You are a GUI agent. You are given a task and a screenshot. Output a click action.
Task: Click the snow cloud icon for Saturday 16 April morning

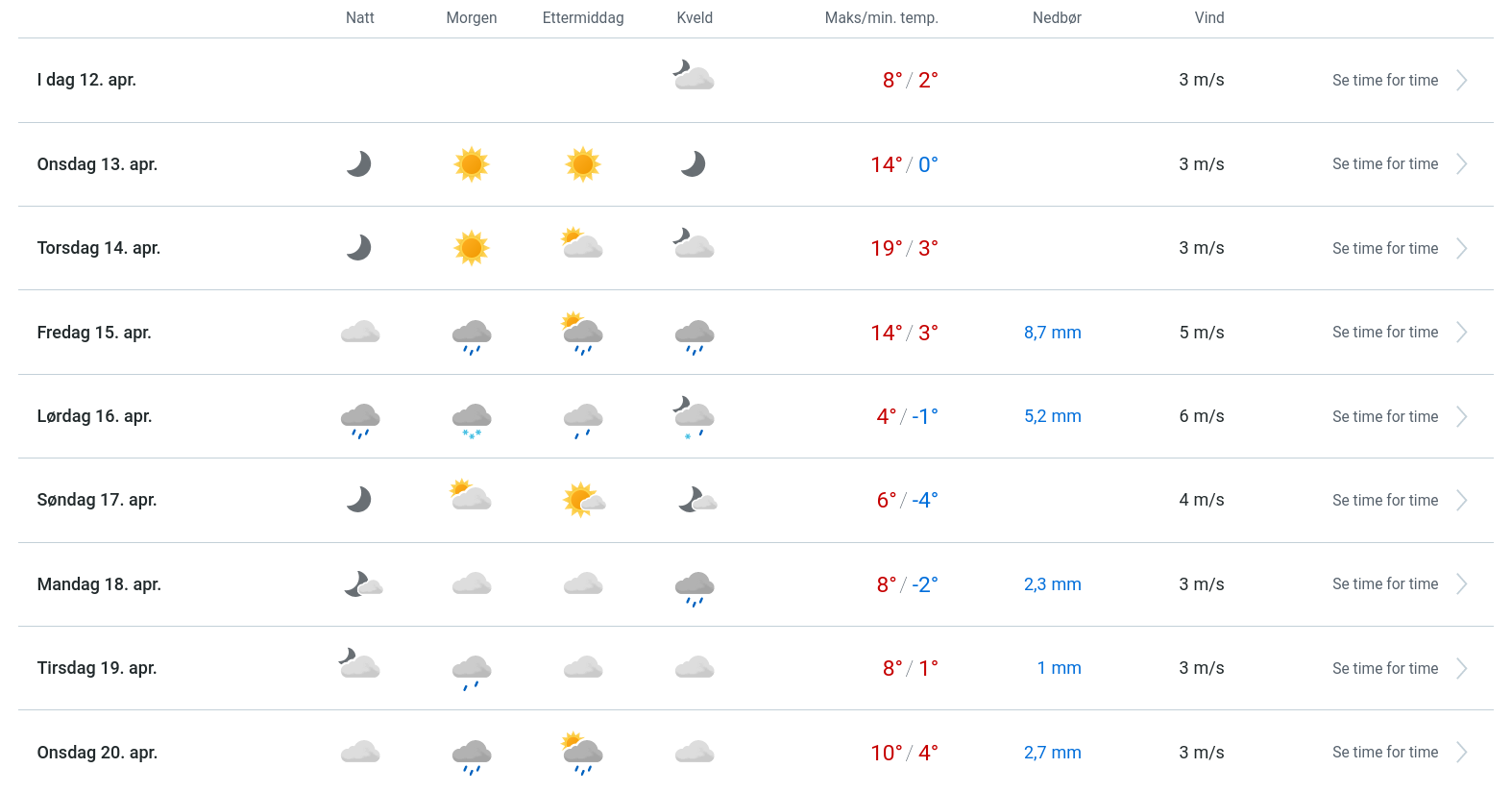click(472, 419)
